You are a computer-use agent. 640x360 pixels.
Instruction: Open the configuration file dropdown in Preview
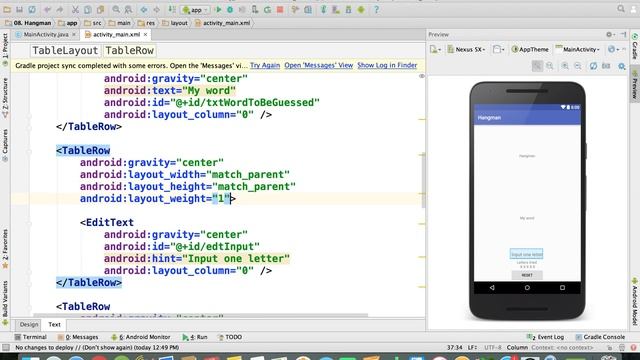[435, 49]
